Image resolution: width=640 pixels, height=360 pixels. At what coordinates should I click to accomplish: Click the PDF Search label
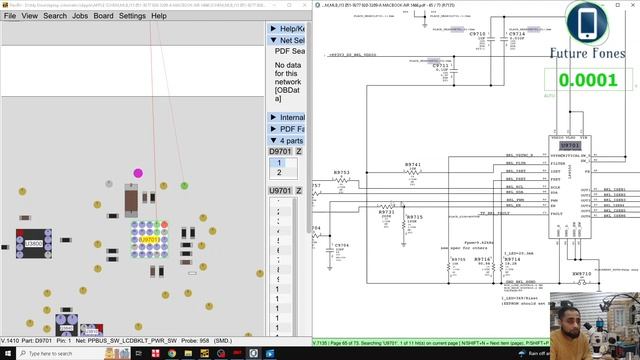290,51
